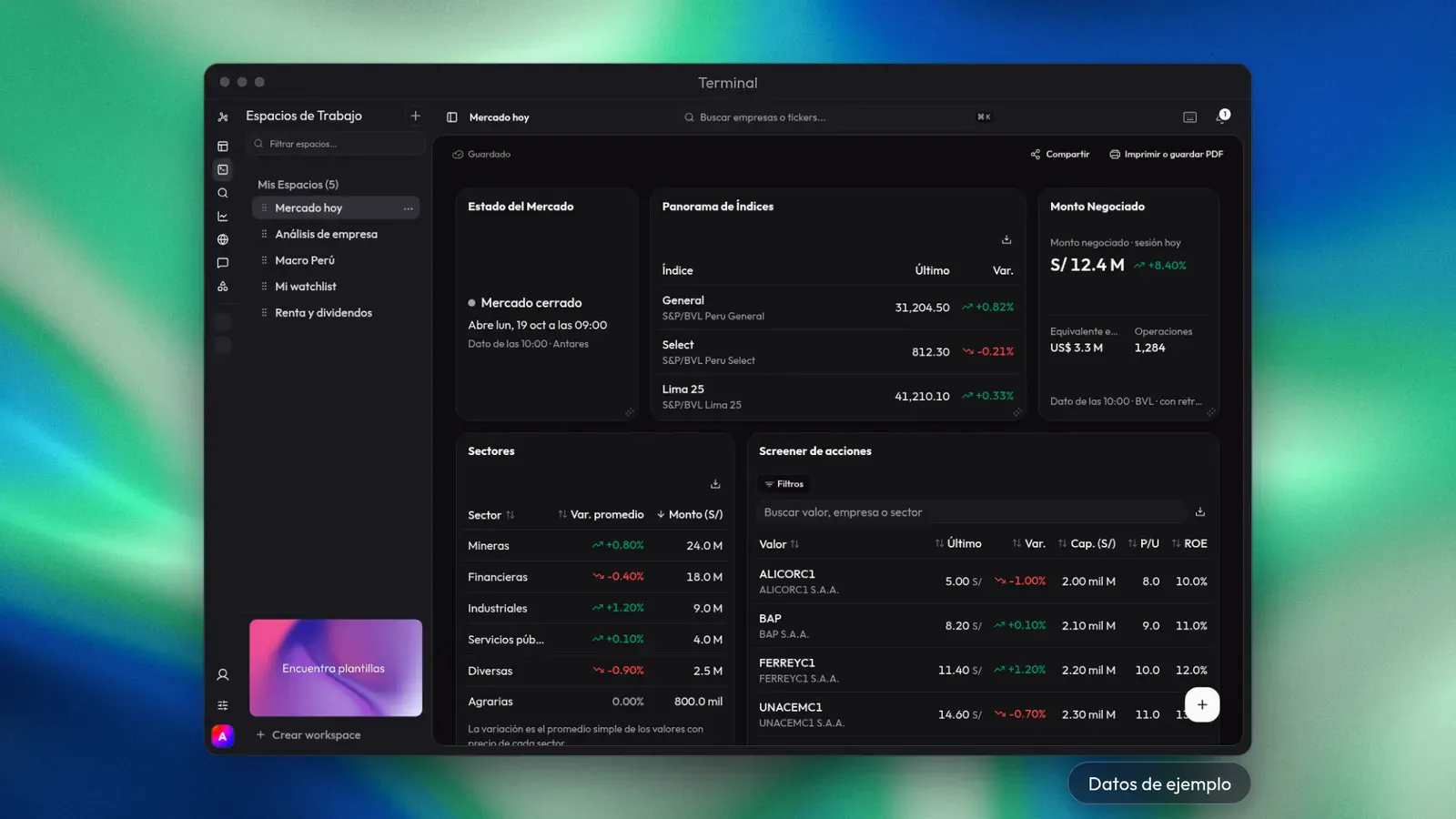Image resolution: width=1456 pixels, height=819 pixels.
Task: Open the Encuentra plantillas card
Action: tap(336, 668)
